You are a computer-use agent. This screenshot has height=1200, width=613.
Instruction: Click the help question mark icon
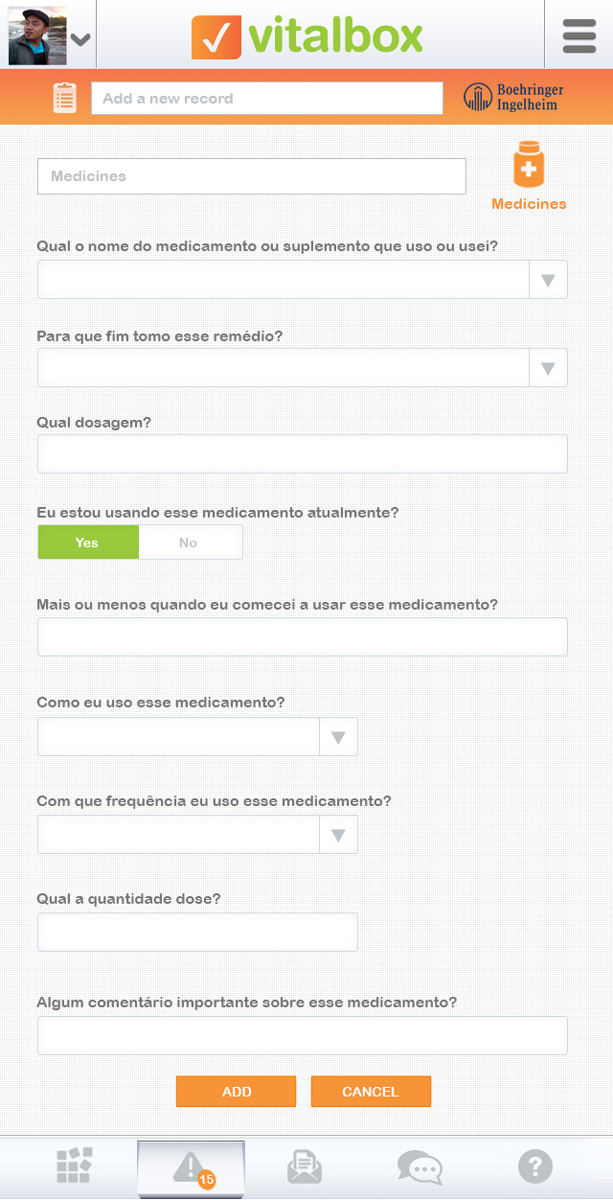pyautogui.click(x=535, y=1166)
